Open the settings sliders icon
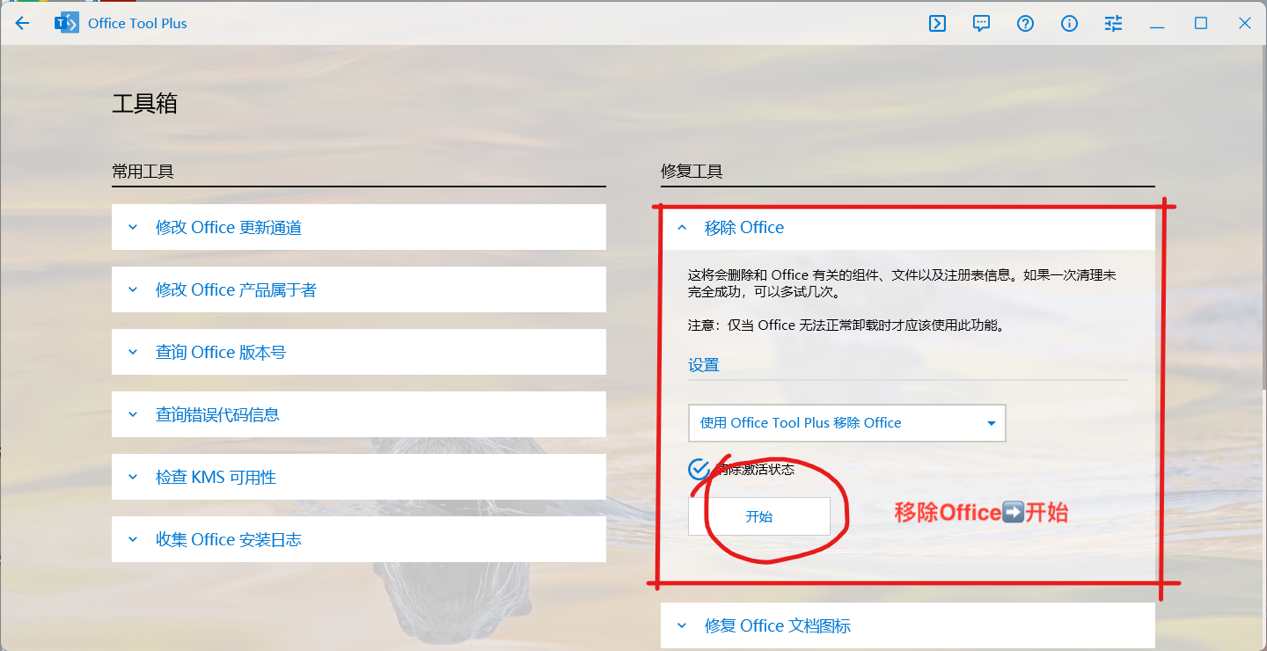Viewport: 1267px width, 651px height. point(1113,23)
